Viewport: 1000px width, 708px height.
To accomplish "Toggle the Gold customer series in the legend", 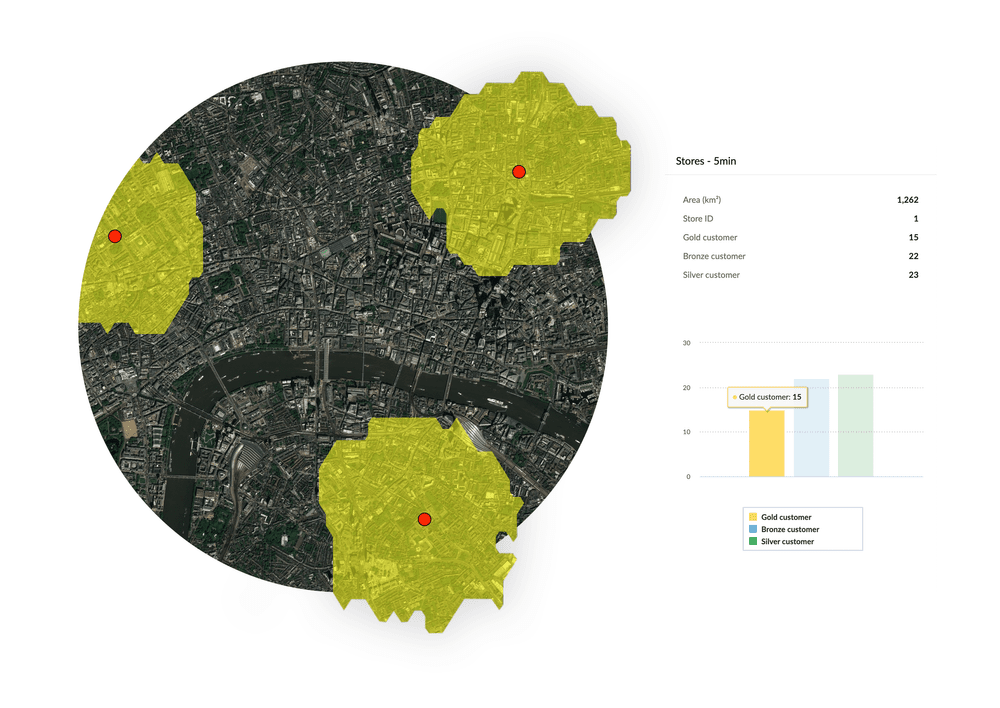I will coord(785,517).
